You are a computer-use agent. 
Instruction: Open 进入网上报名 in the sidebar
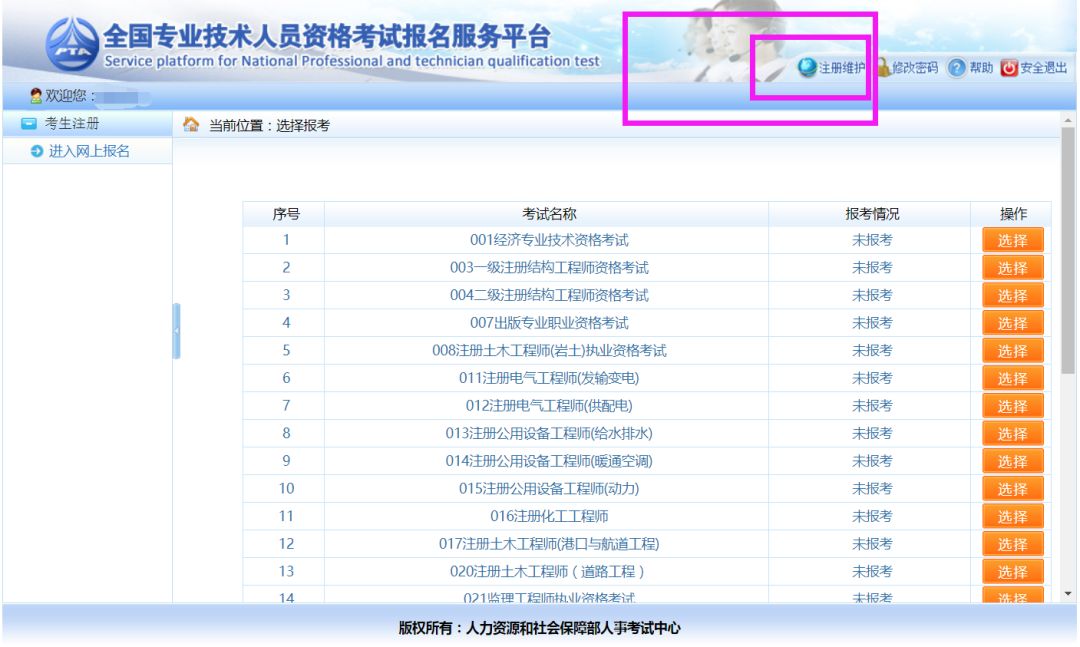[89, 151]
